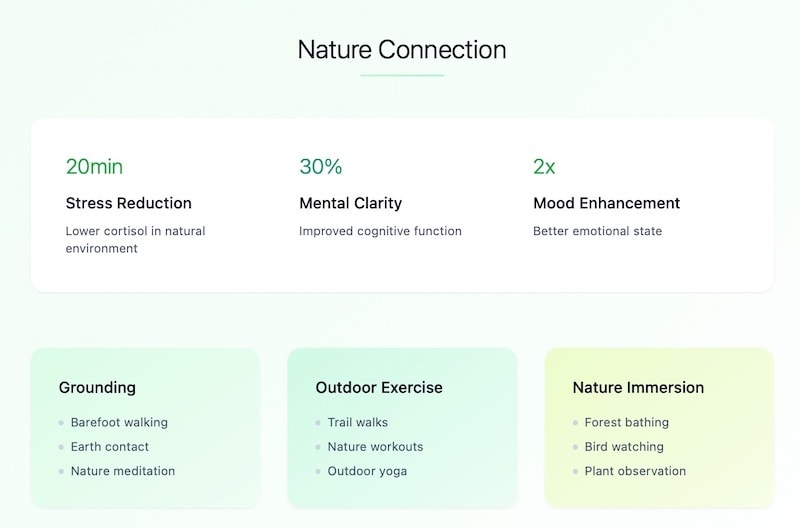800x528 pixels.
Task: Click the 2x statistic value
Action: click(545, 167)
